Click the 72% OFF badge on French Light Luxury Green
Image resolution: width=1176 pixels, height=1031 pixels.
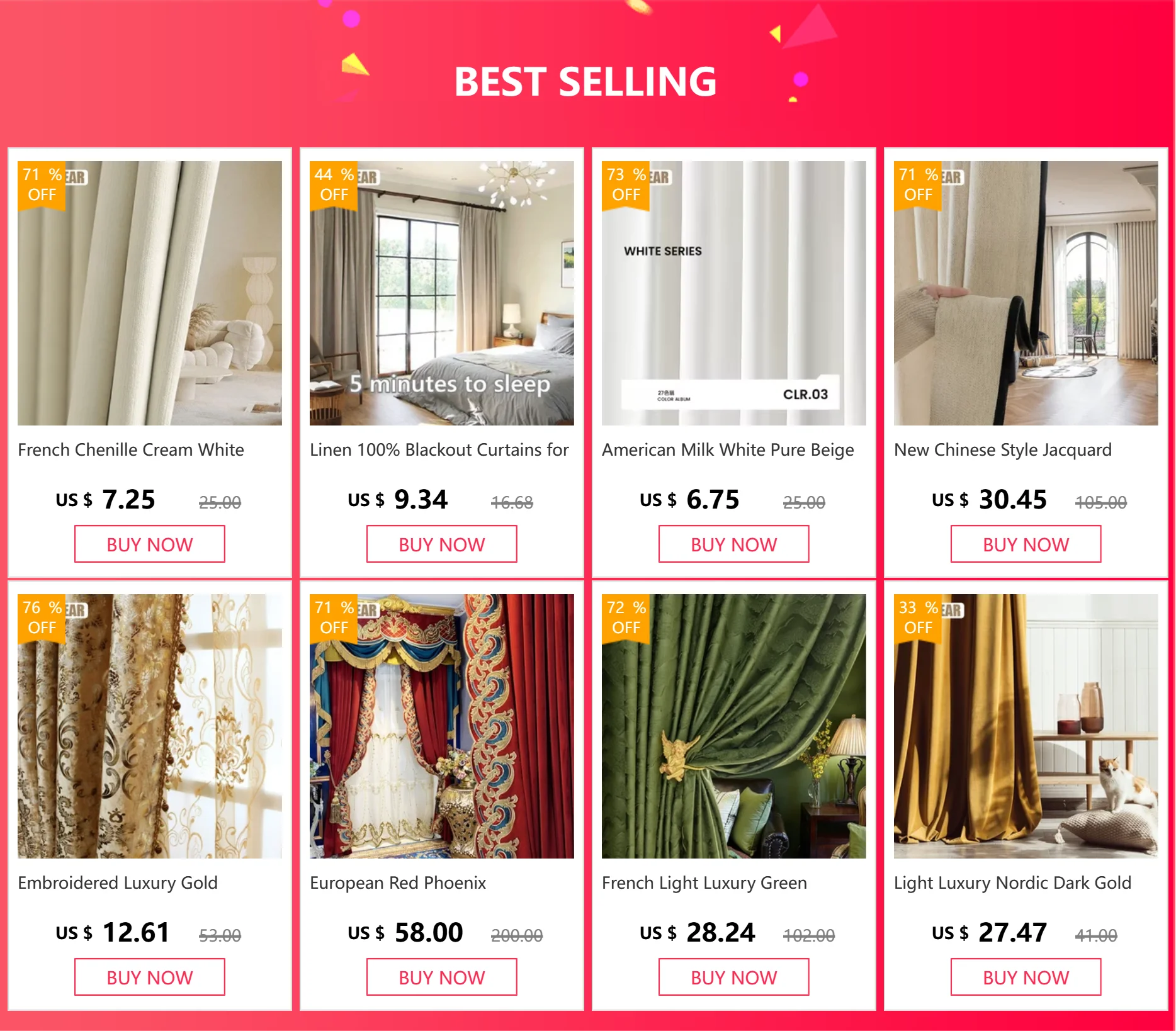click(626, 618)
